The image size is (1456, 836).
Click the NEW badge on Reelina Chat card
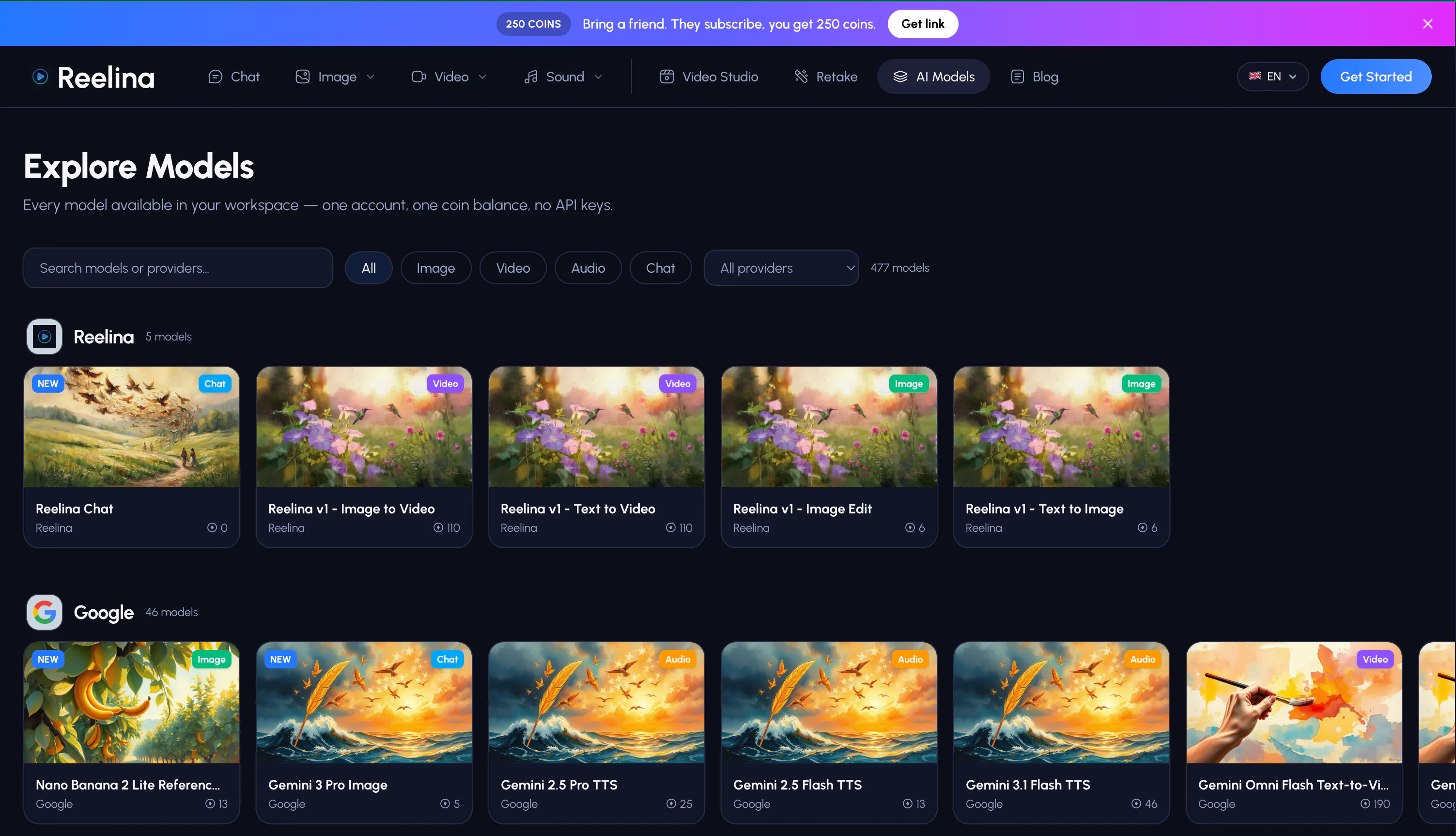pos(47,384)
